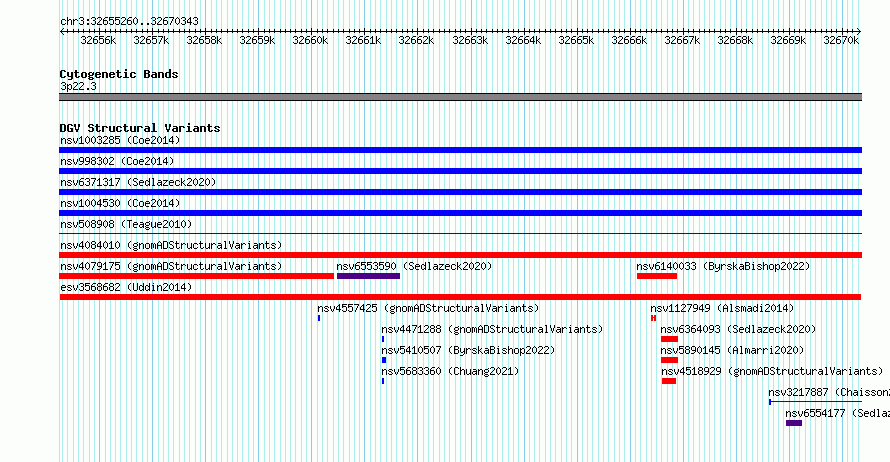Screen dimensions: 890x462
Task: Click the blue bar under nsv1004530
Action: [460, 213]
